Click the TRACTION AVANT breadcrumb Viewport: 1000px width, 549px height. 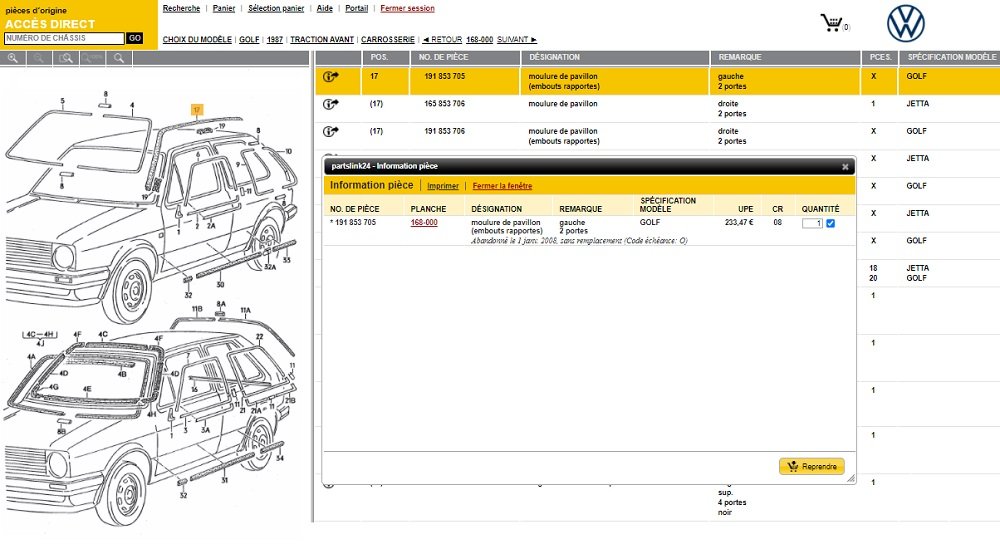[322, 40]
